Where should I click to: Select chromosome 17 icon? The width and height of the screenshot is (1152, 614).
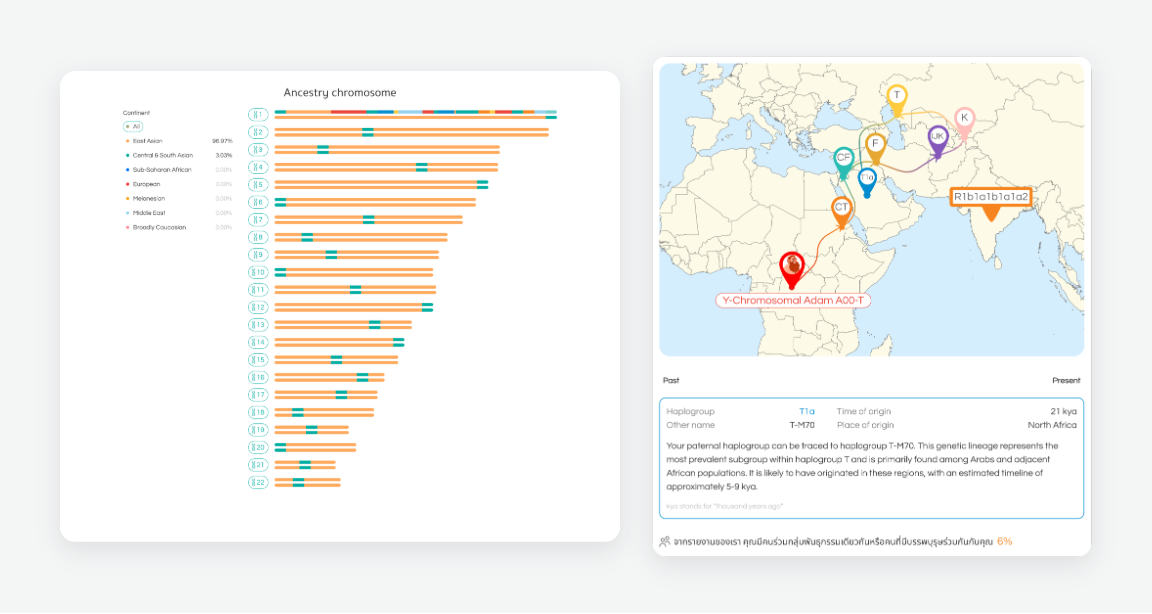tap(258, 394)
